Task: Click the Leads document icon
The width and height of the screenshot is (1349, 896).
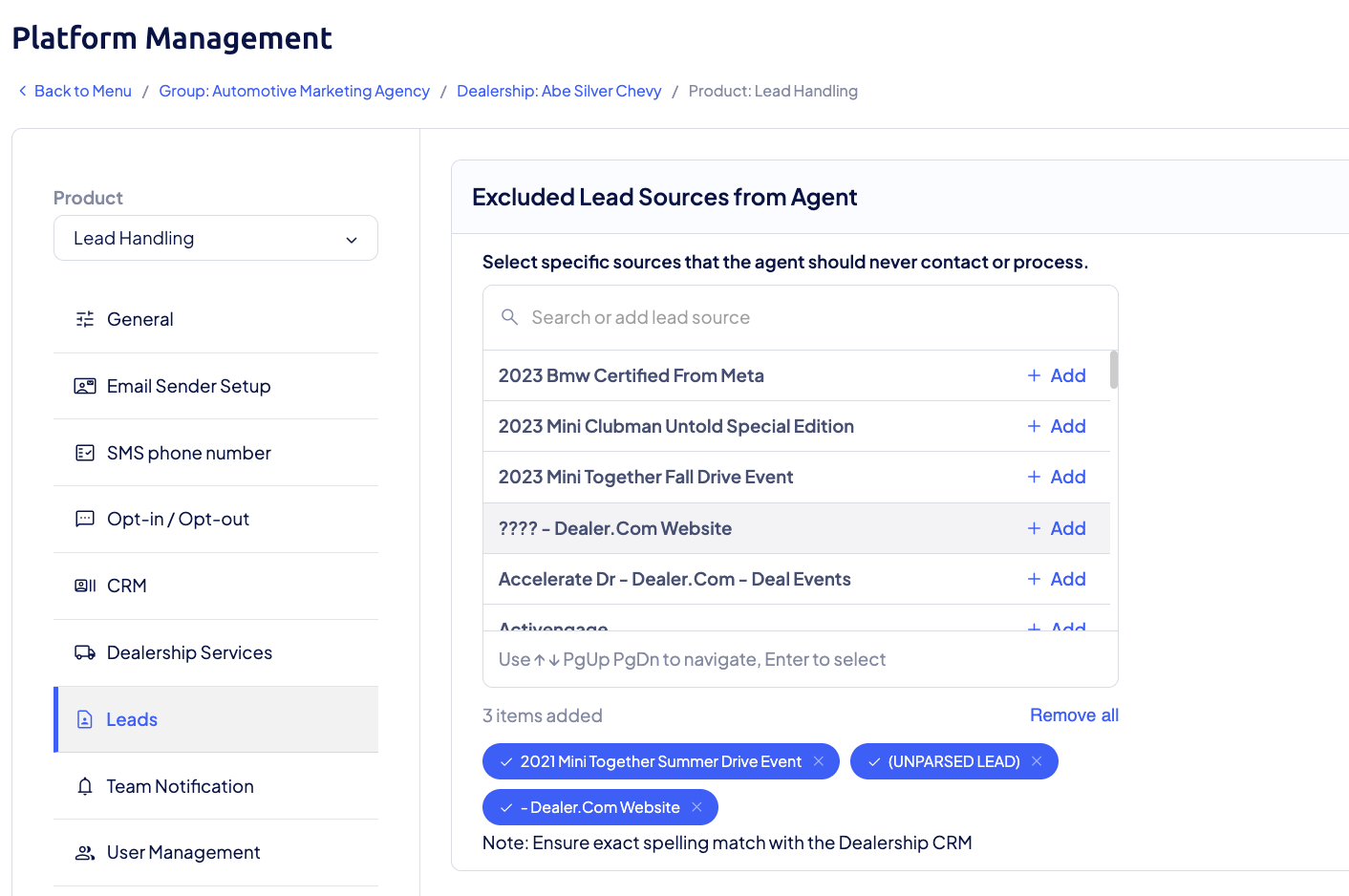Action: (85, 719)
